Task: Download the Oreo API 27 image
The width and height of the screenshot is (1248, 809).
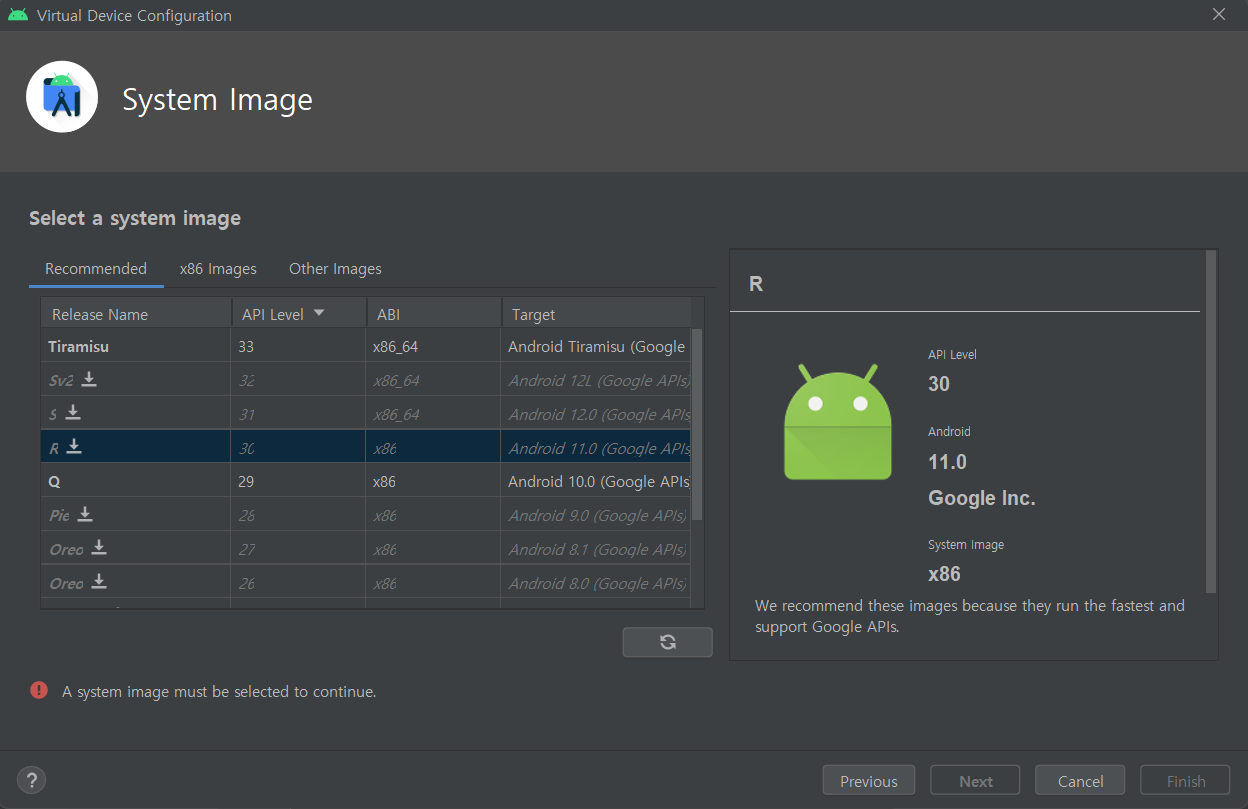Action: point(99,548)
